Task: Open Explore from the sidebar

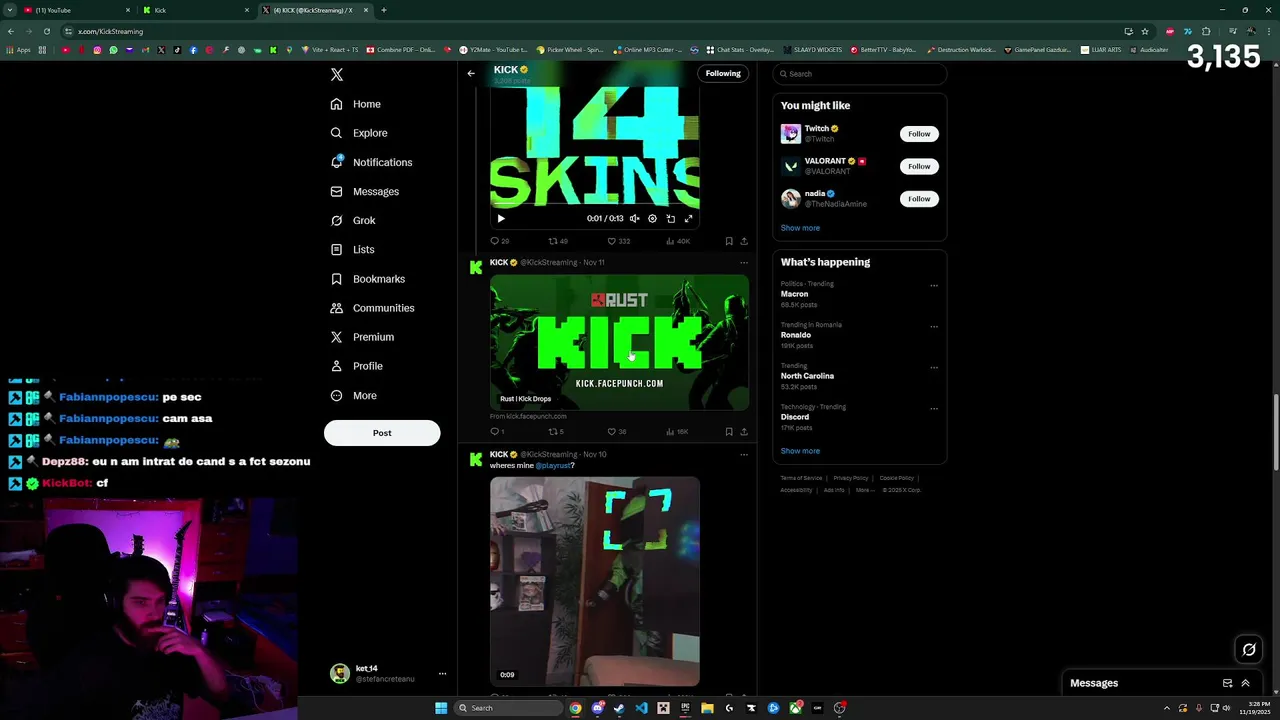Action: [359, 133]
